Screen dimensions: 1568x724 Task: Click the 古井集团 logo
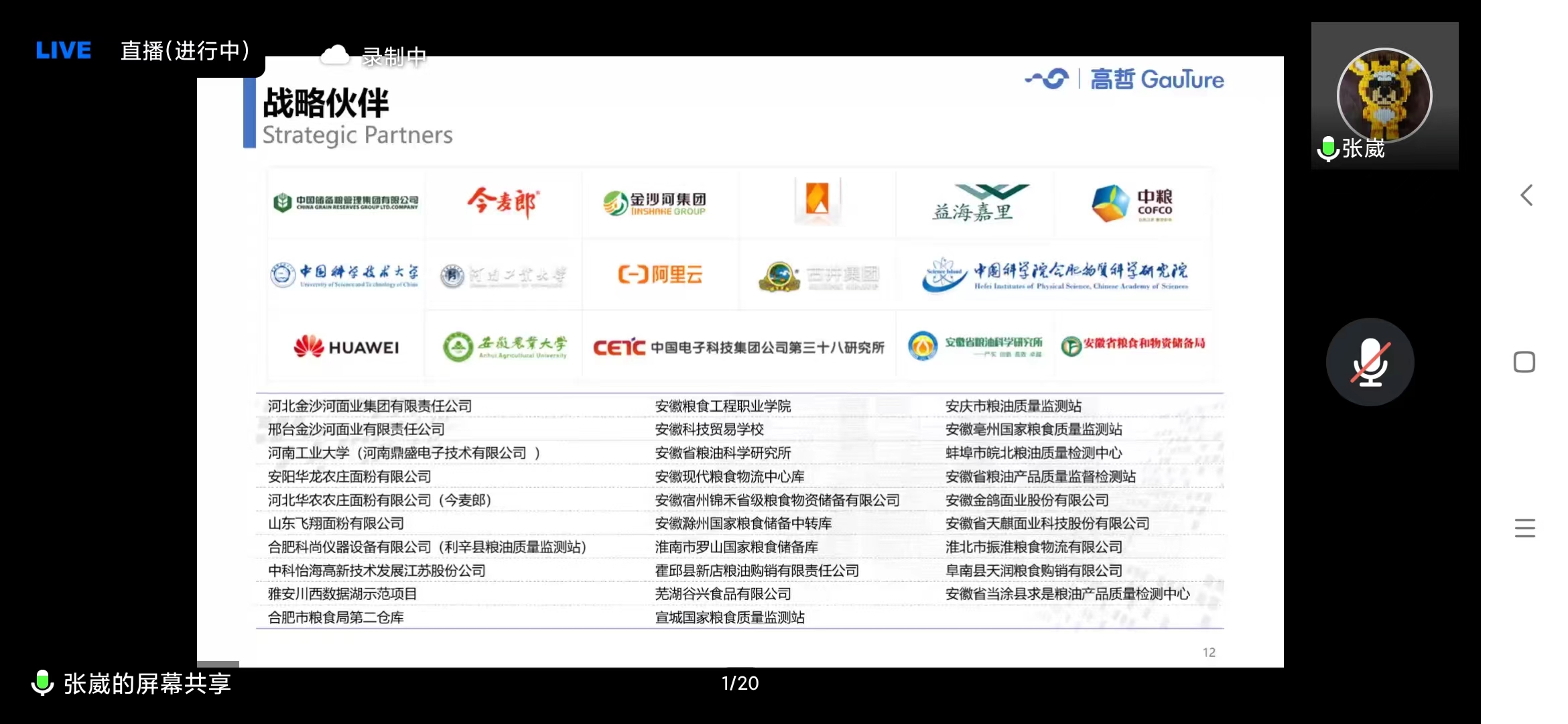819,276
